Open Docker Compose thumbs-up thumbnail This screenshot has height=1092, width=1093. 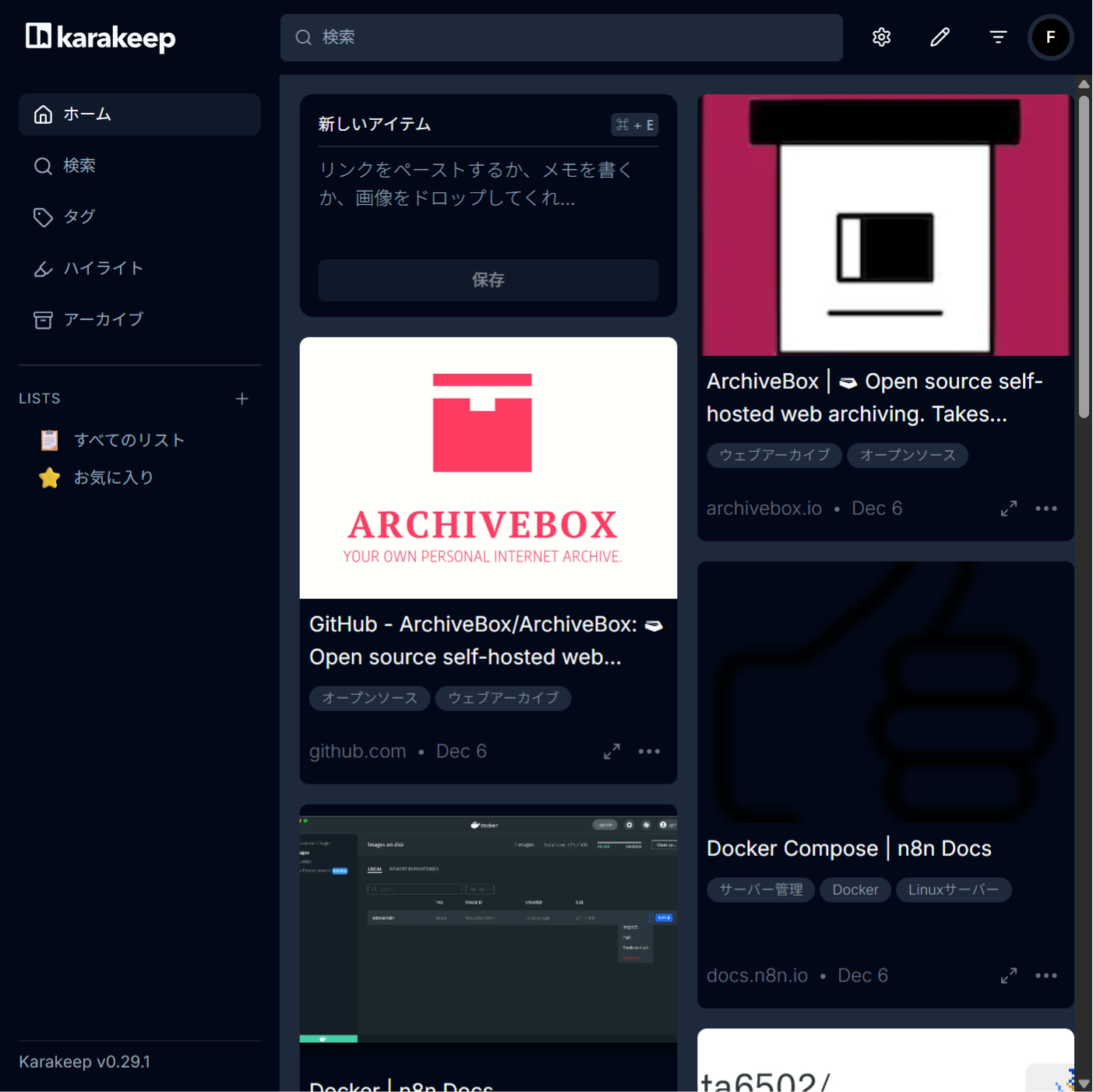pyautogui.click(x=885, y=692)
